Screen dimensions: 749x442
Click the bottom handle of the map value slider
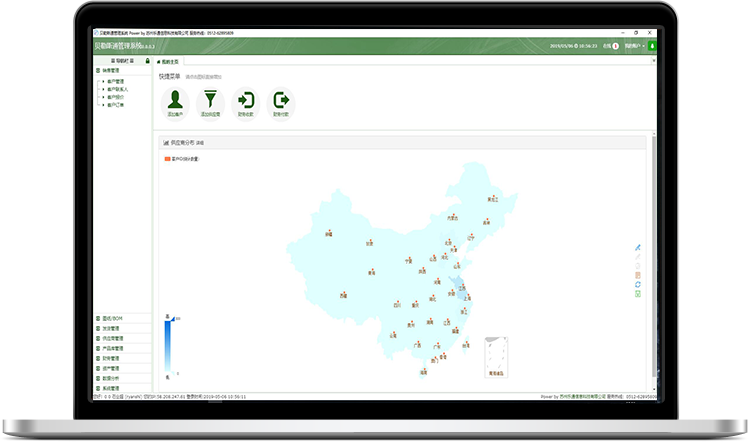(x=172, y=373)
